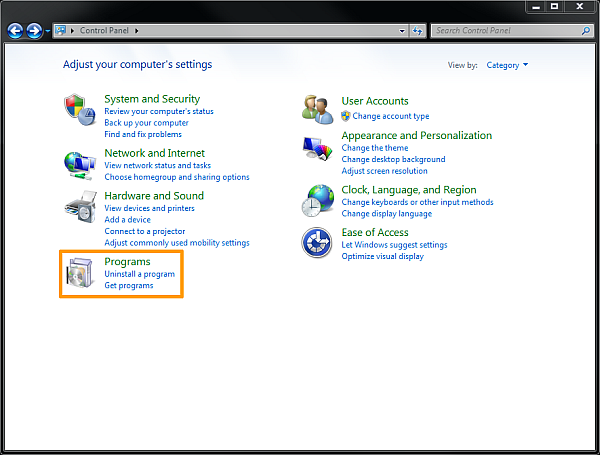Click Appearance and Personalization monitor icon
Viewport: 600px width, 455px height.
coord(317,149)
